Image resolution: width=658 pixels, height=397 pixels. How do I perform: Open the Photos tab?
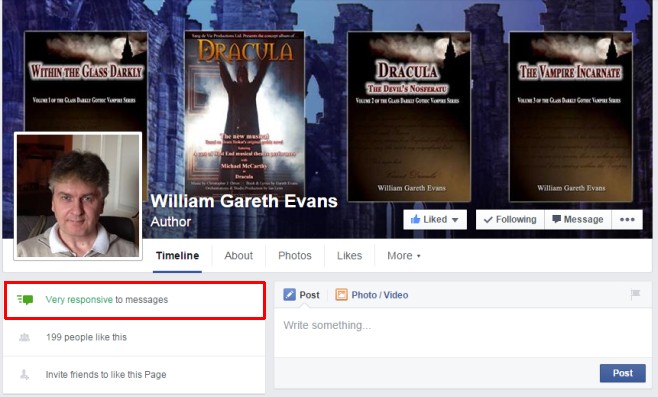point(295,256)
